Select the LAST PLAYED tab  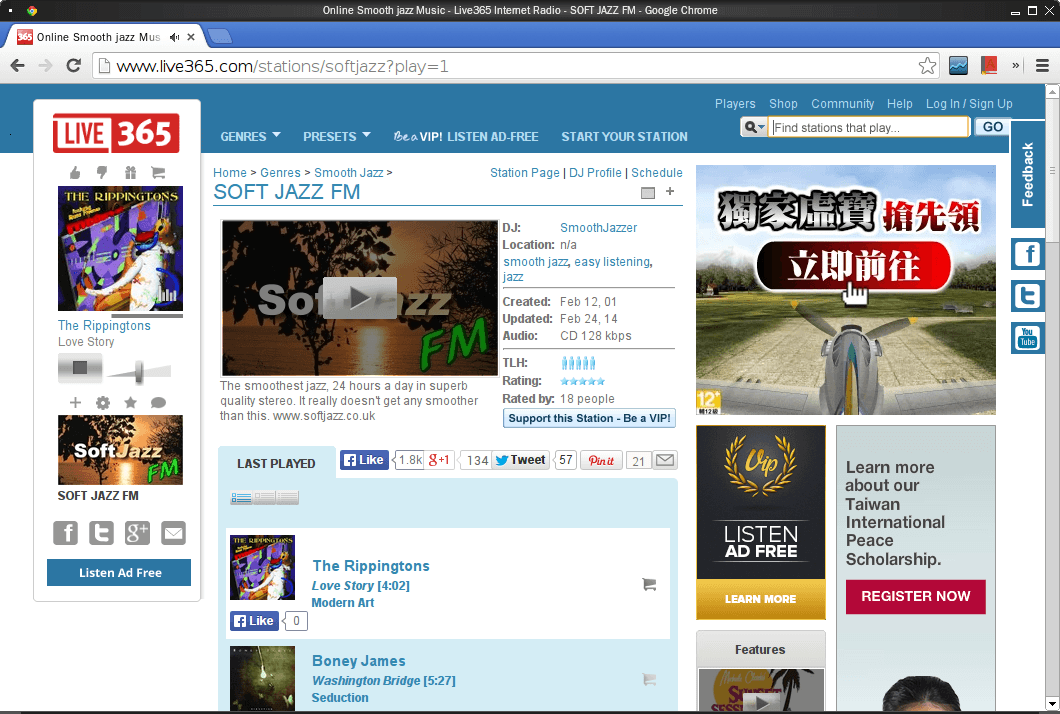276,463
